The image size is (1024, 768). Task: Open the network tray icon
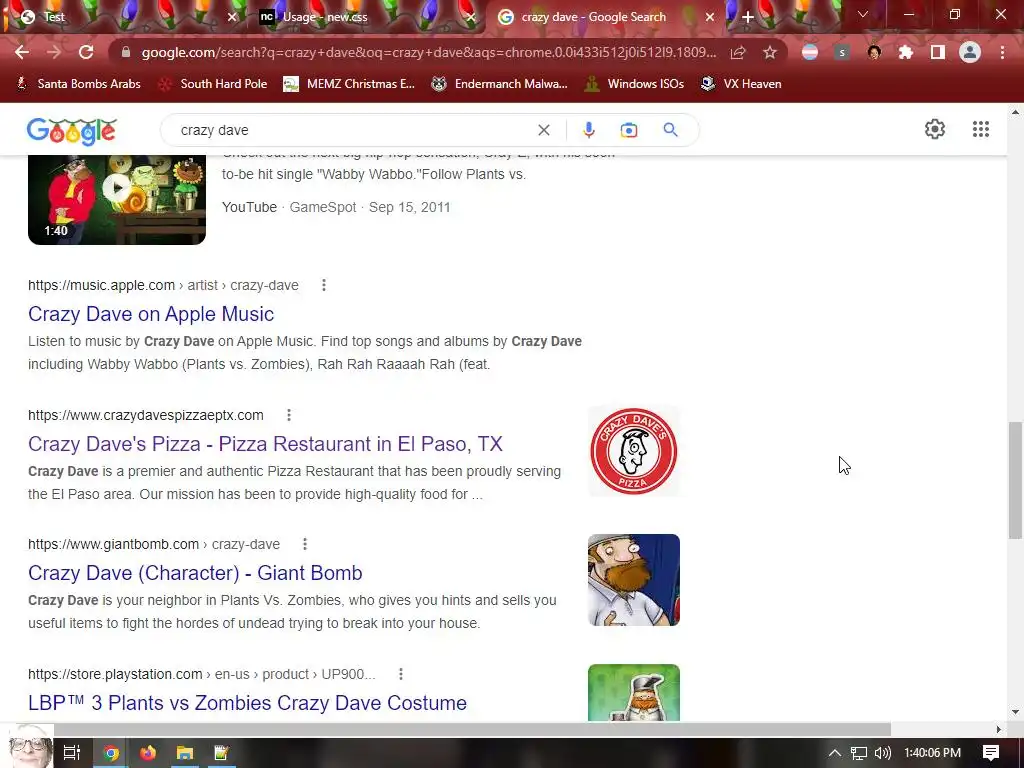pos(859,753)
